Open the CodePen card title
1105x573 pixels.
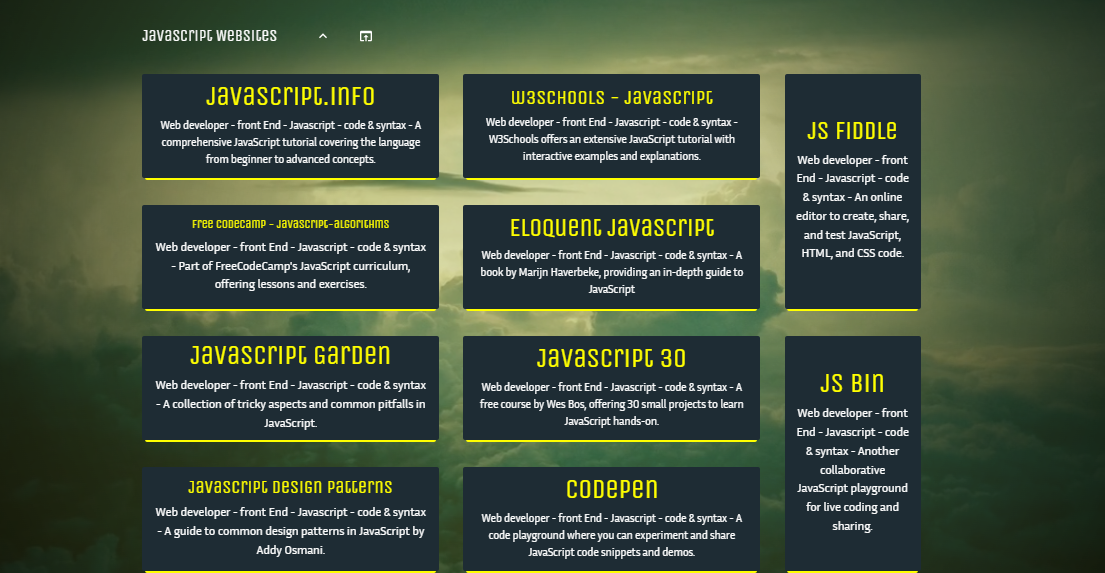pyautogui.click(x=612, y=489)
